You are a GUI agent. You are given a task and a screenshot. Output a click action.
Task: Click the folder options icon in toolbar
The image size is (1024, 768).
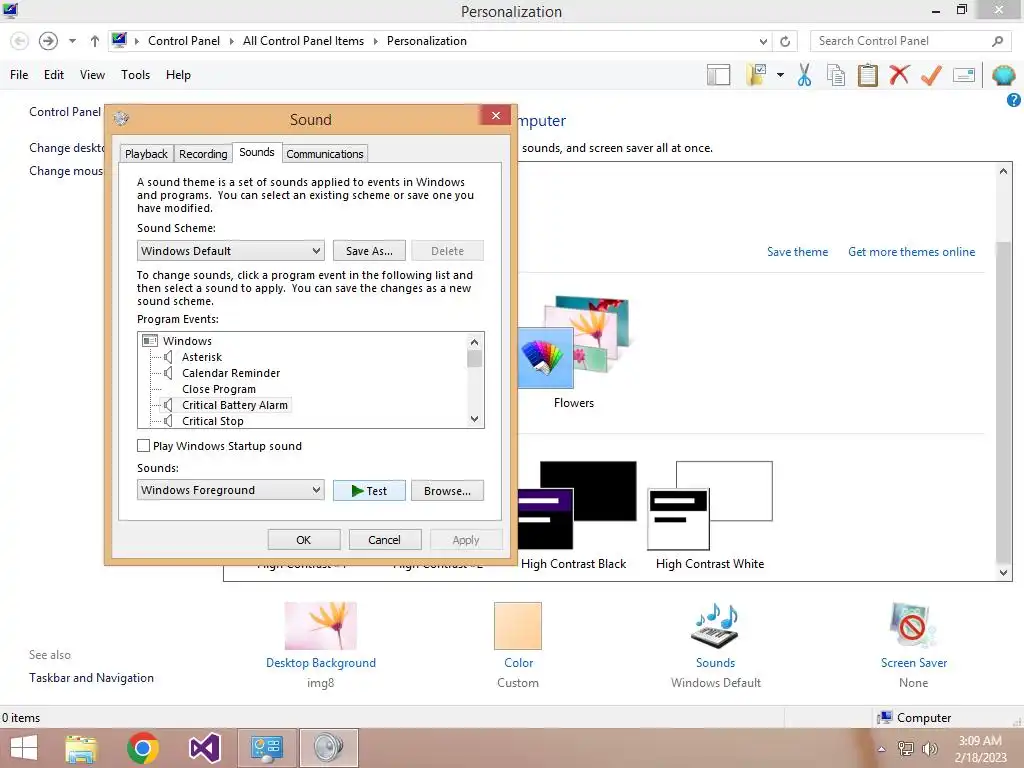pos(757,75)
